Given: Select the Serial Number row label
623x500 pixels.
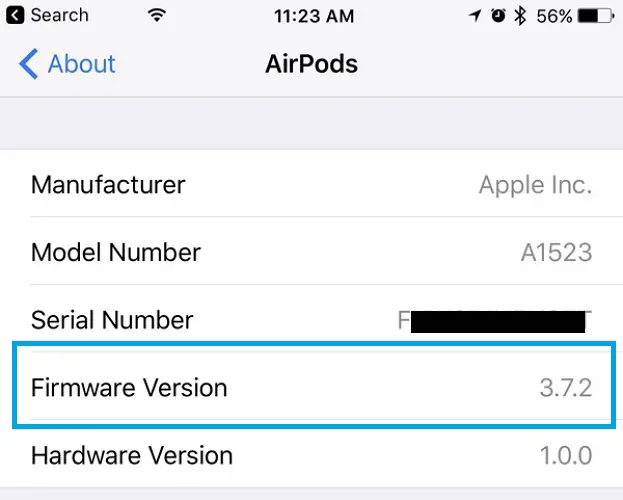Looking at the screenshot, I should [112, 321].
